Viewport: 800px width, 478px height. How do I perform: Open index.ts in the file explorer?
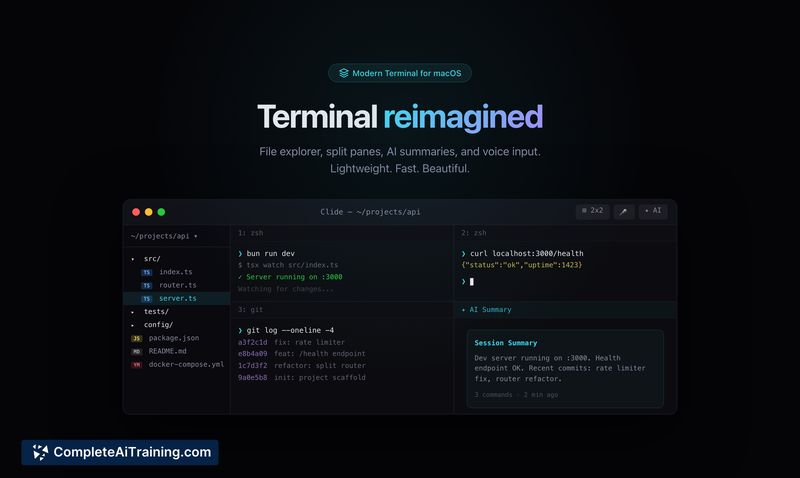[x=176, y=272]
